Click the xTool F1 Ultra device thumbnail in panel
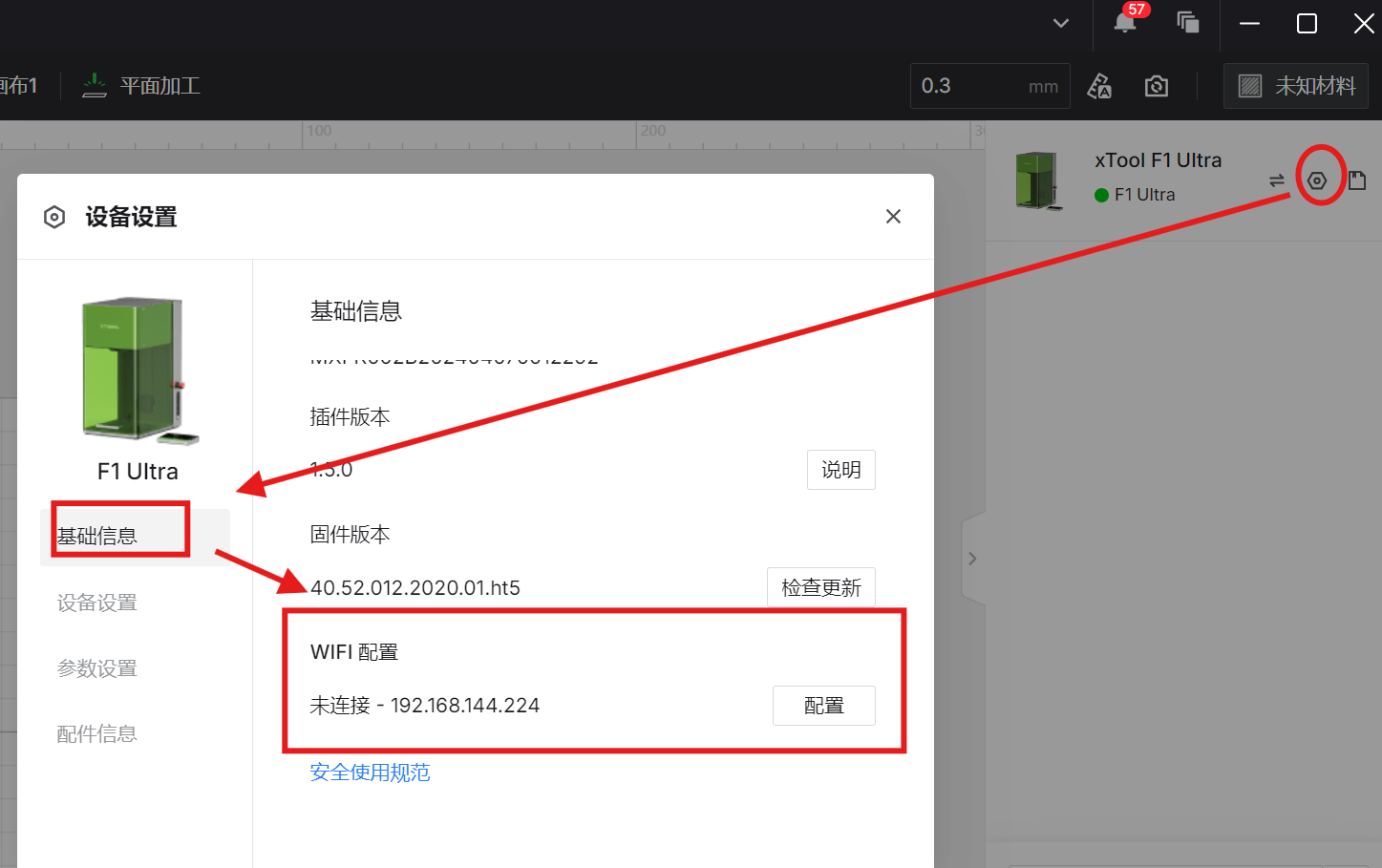Screen dimensions: 1382x868 1038,180
